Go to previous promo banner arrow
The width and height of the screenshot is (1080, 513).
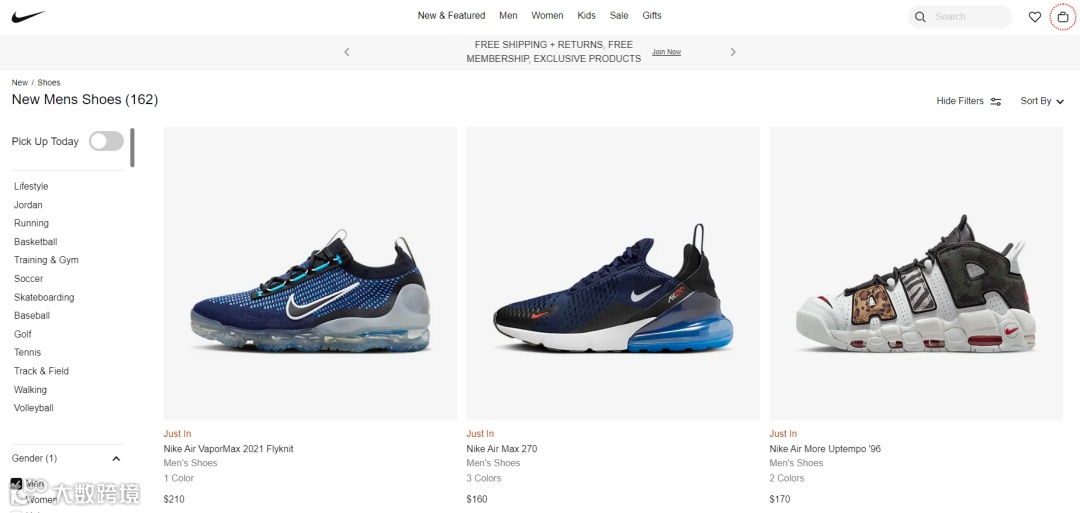tap(346, 52)
